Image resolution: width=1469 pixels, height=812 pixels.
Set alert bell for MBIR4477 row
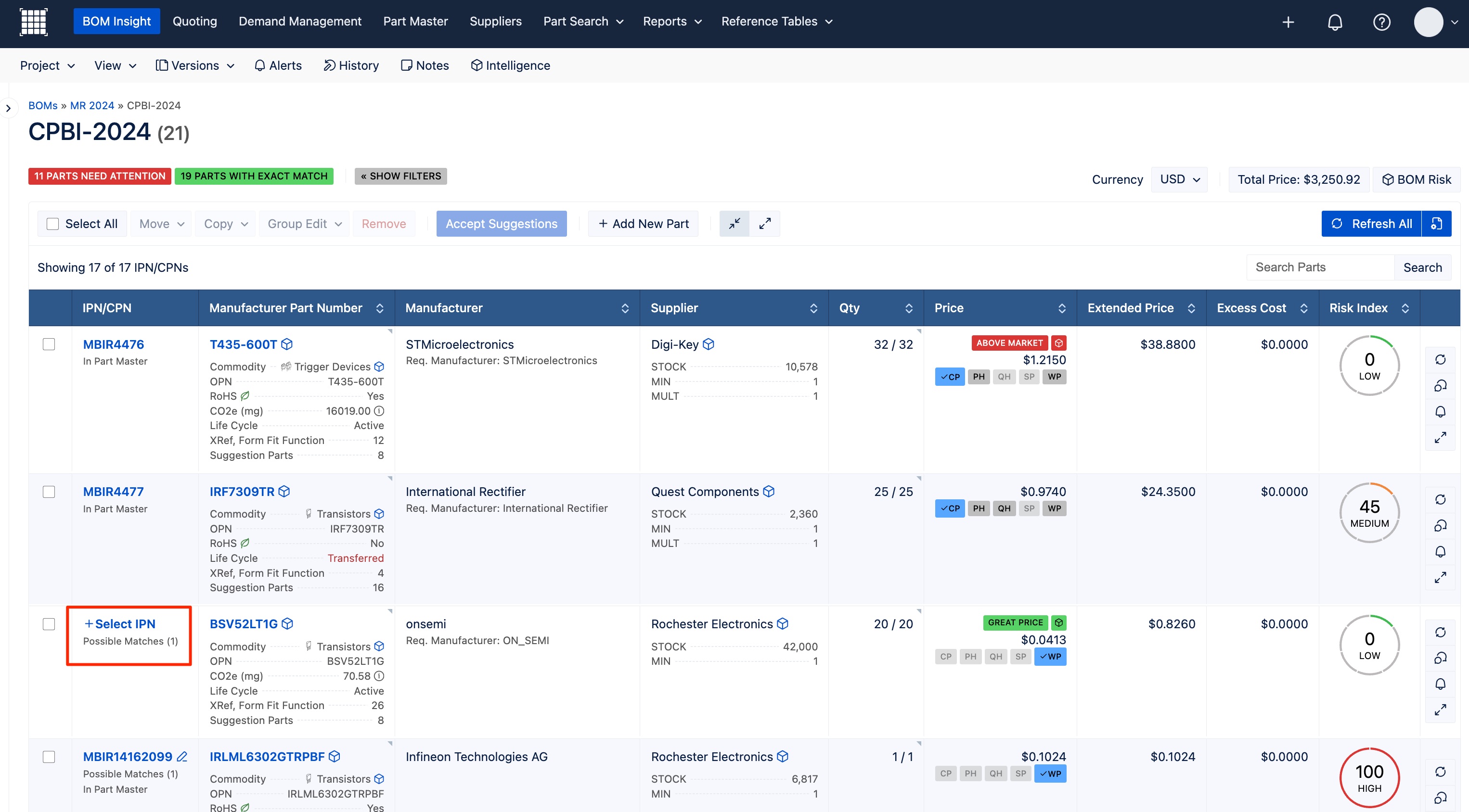1441,552
